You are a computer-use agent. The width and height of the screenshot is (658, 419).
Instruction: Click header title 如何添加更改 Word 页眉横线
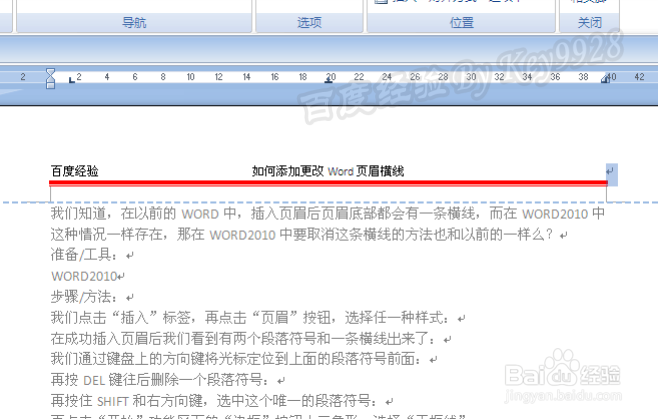tap(328, 171)
